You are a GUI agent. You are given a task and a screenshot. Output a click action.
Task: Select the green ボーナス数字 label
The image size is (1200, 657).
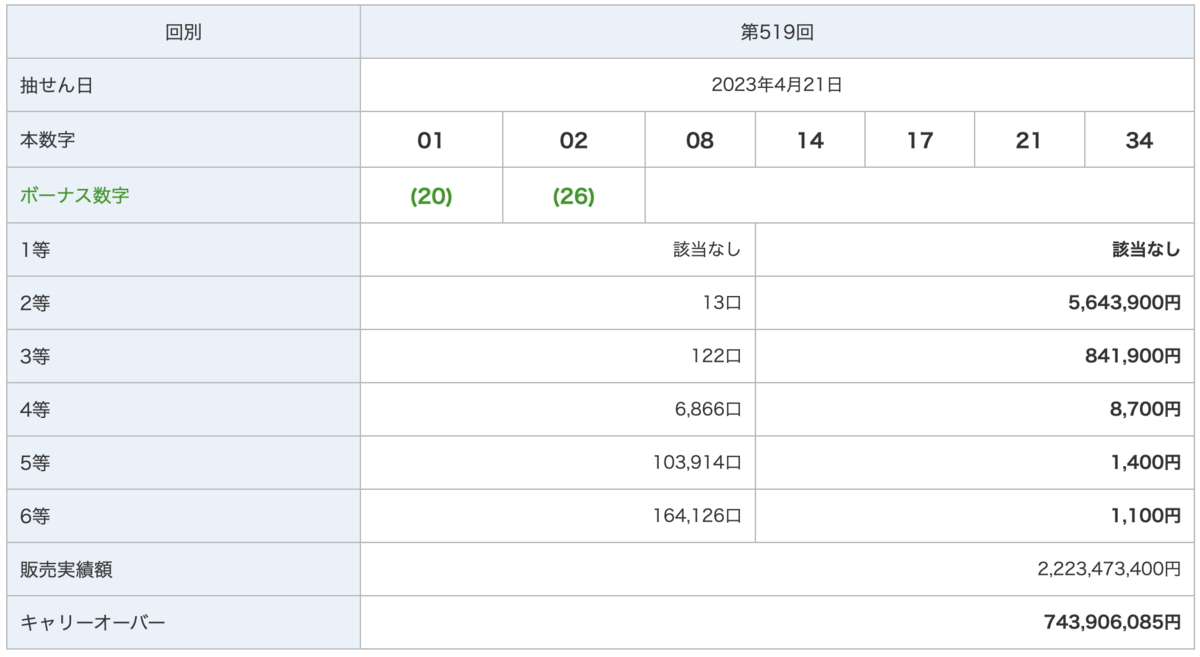click(x=75, y=196)
